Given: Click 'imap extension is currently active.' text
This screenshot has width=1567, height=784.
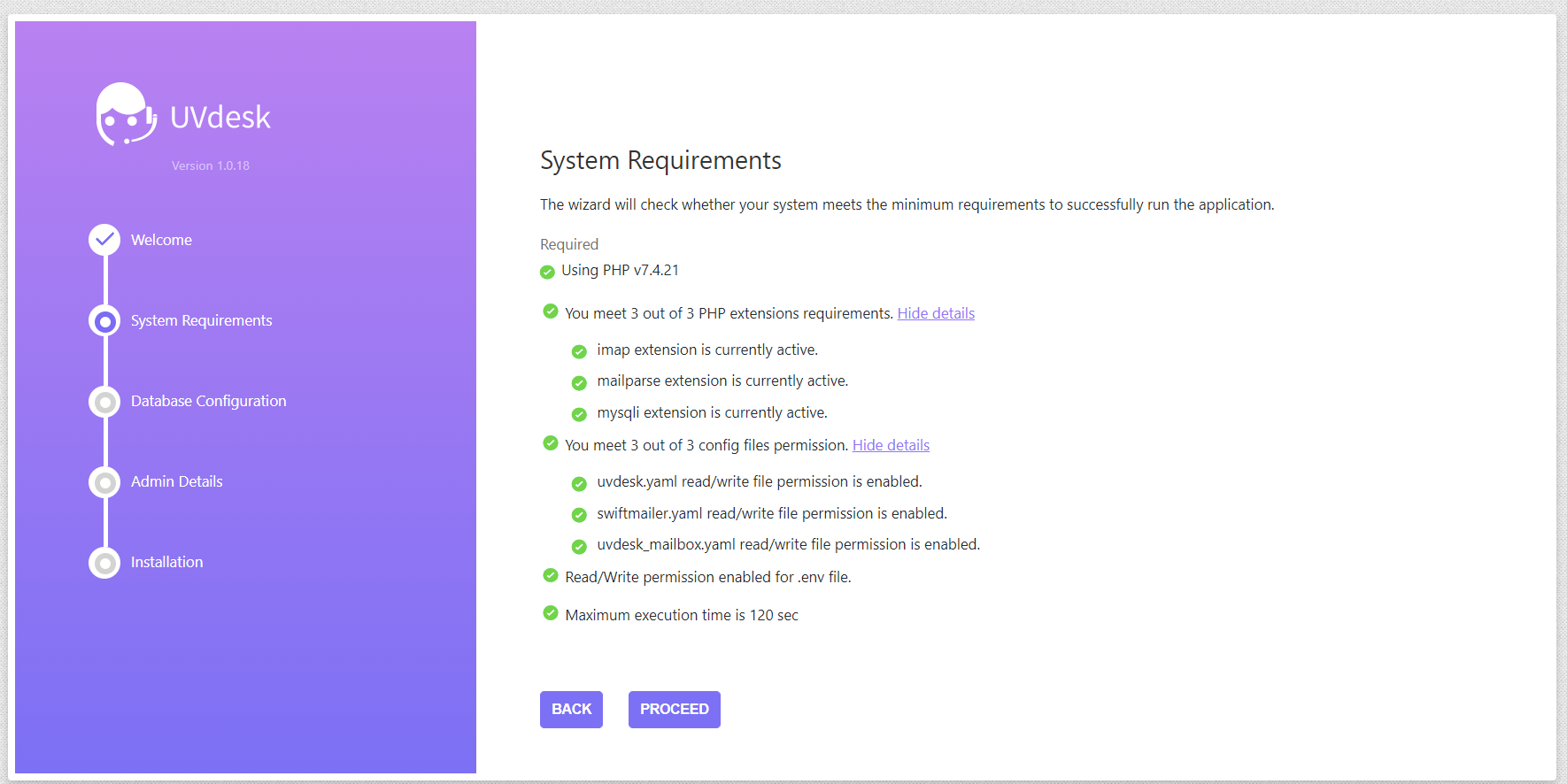Looking at the screenshot, I should (x=707, y=350).
